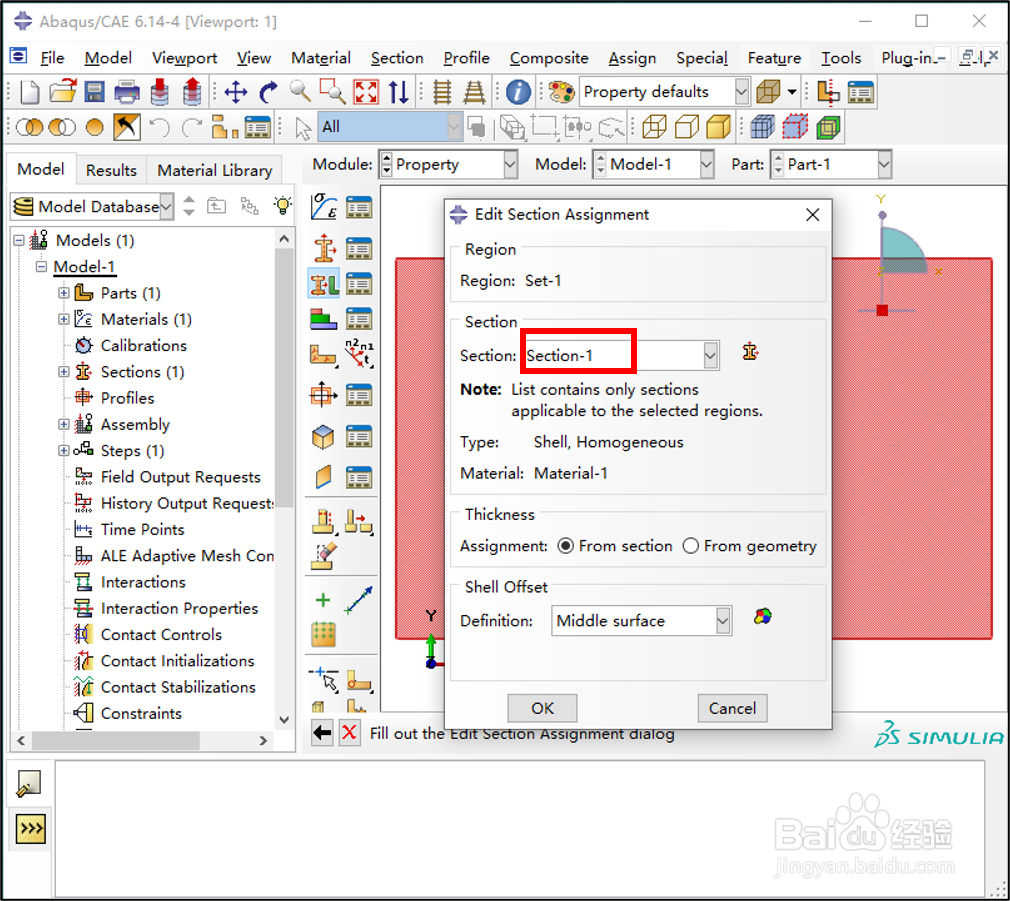Click the red X cancel procedure icon
The image size is (1010, 901).
click(x=349, y=732)
